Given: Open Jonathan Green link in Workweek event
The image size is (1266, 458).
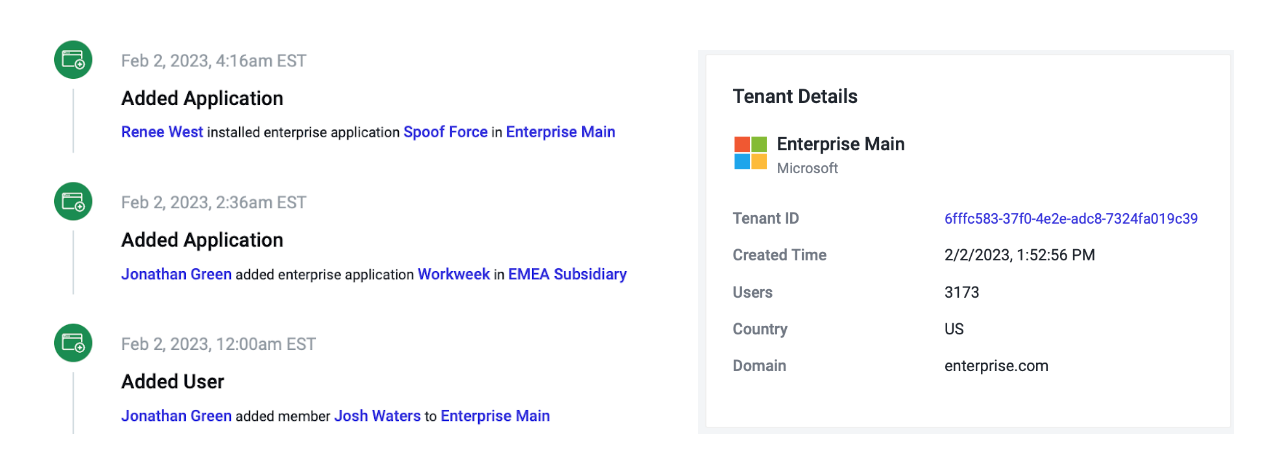Looking at the screenshot, I should click(x=176, y=274).
